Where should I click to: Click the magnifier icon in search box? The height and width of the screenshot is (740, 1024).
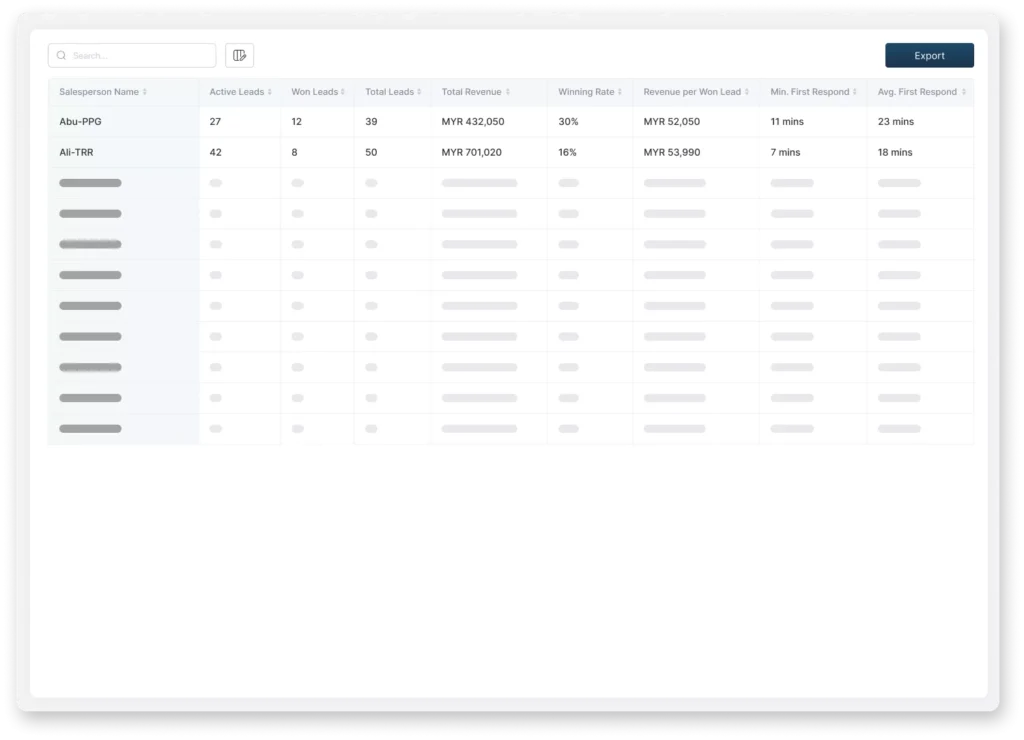point(62,56)
